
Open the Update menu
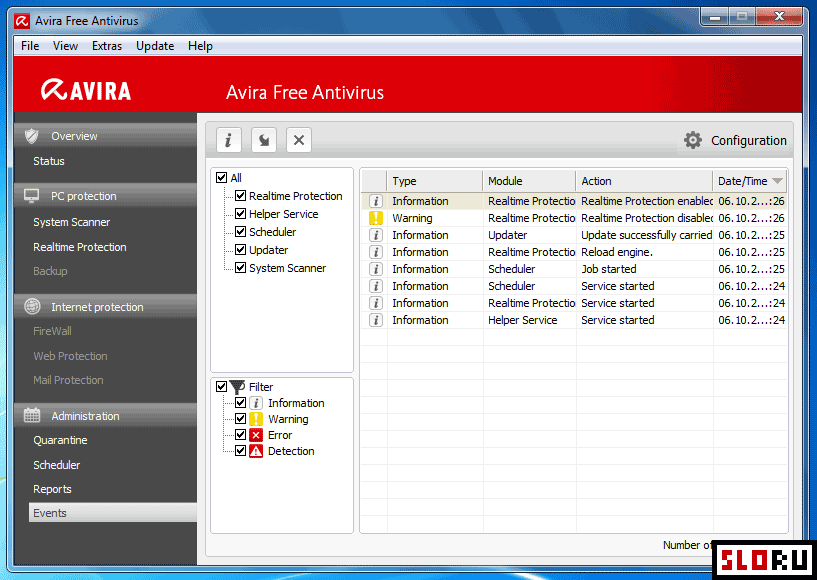155,46
